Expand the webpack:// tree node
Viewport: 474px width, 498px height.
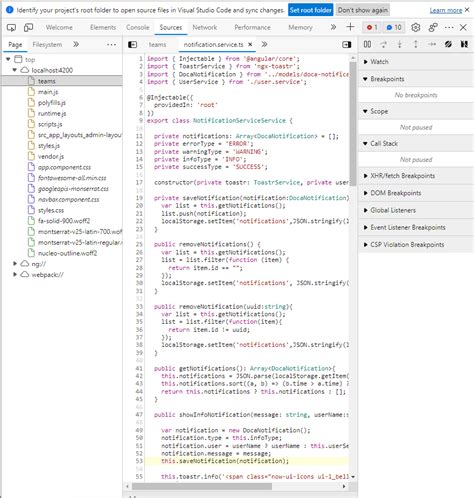click(15, 275)
